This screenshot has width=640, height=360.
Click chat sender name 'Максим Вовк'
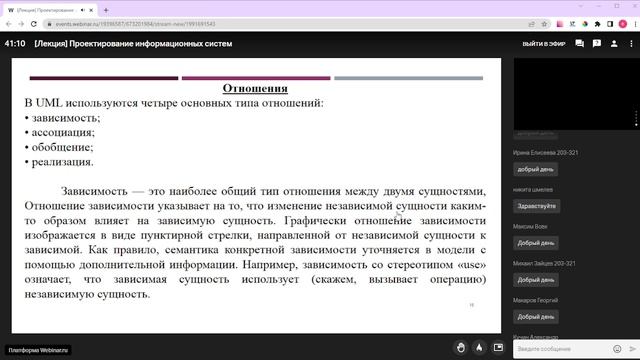(x=530, y=227)
